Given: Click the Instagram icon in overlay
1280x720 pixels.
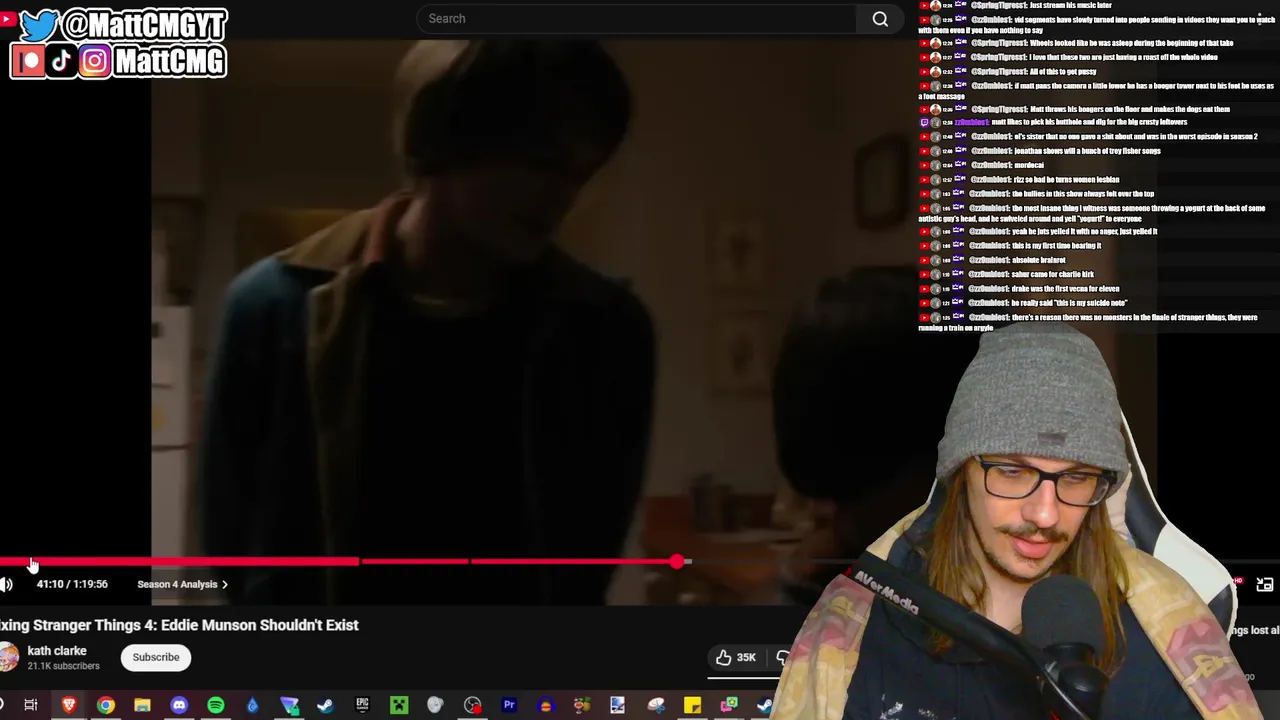Looking at the screenshot, I should [x=95, y=62].
